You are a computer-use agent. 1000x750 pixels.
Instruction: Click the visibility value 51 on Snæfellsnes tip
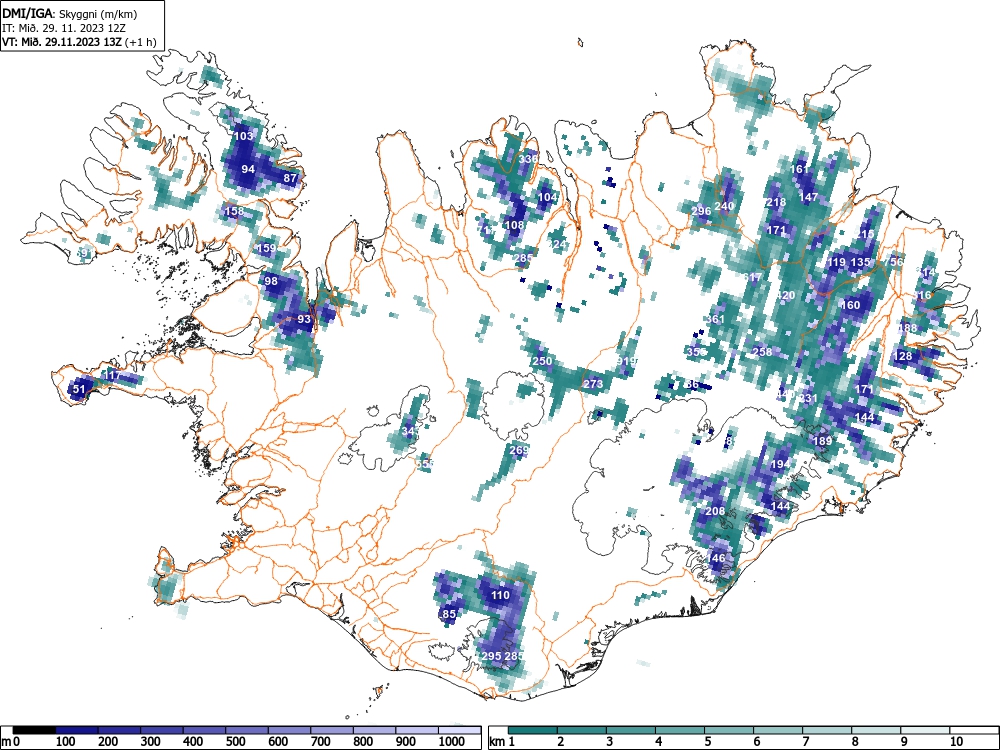[79, 389]
